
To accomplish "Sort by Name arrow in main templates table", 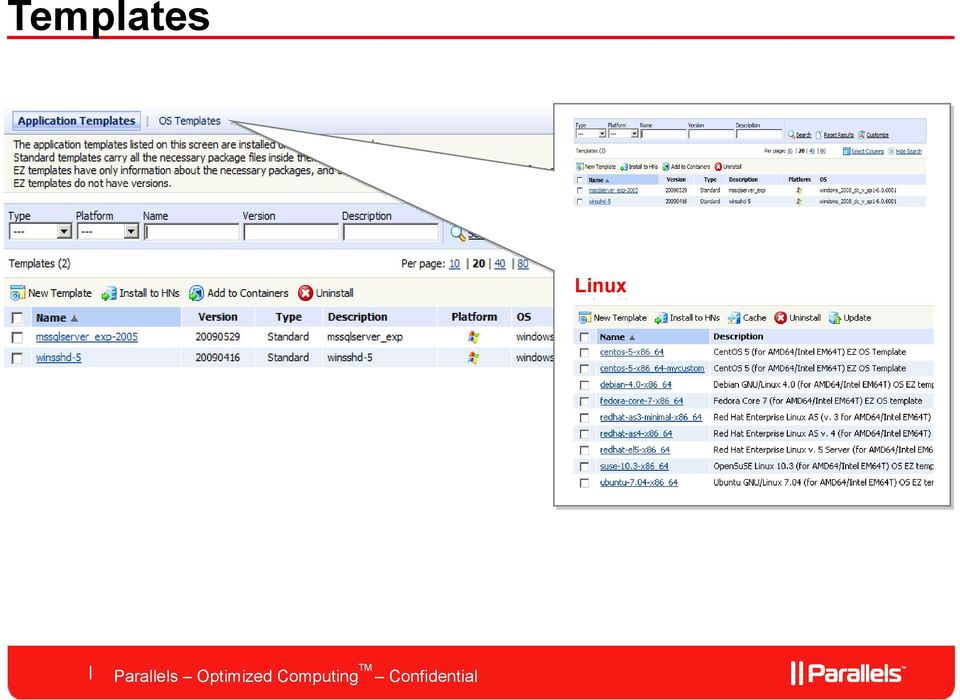I will [x=74, y=318].
